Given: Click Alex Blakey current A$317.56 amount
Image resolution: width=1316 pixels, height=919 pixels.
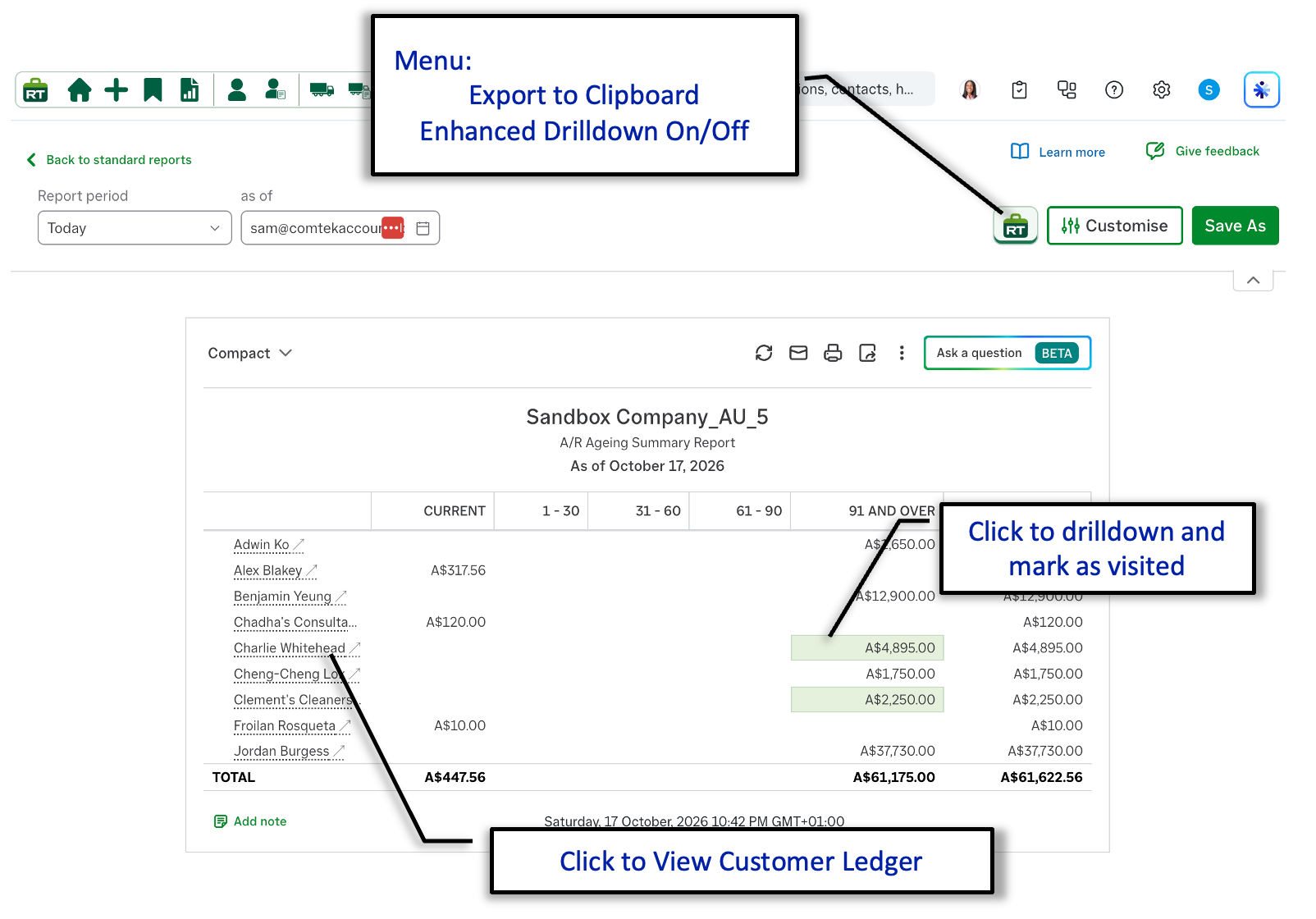Looking at the screenshot, I should [x=458, y=570].
